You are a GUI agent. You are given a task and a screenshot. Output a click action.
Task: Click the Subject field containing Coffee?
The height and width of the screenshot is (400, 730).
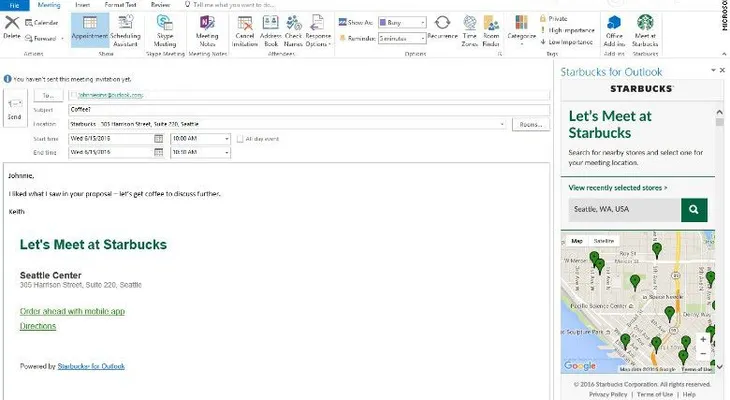click(x=309, y=110)
